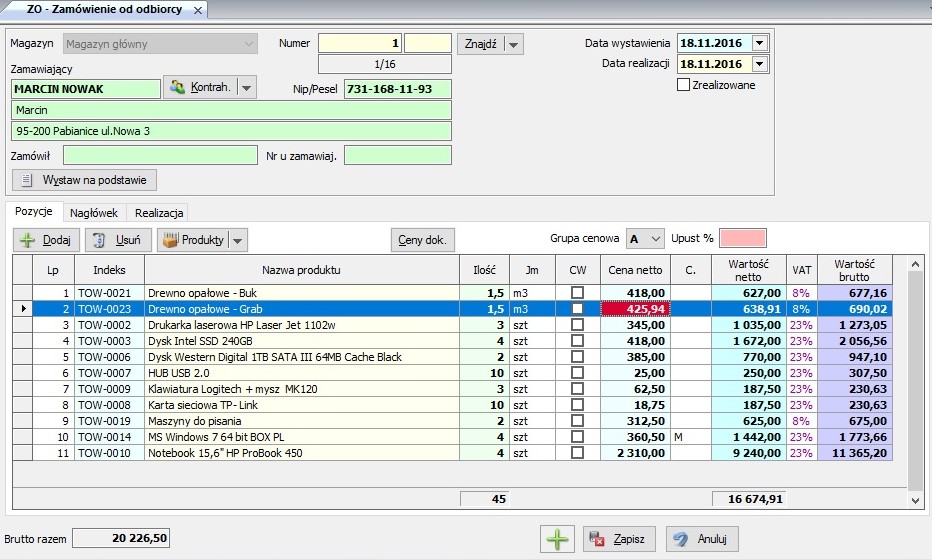Click the Anuluj undo arrow icon
The width and height of the screenshot is (932, 560).
(x=681, y=539)
